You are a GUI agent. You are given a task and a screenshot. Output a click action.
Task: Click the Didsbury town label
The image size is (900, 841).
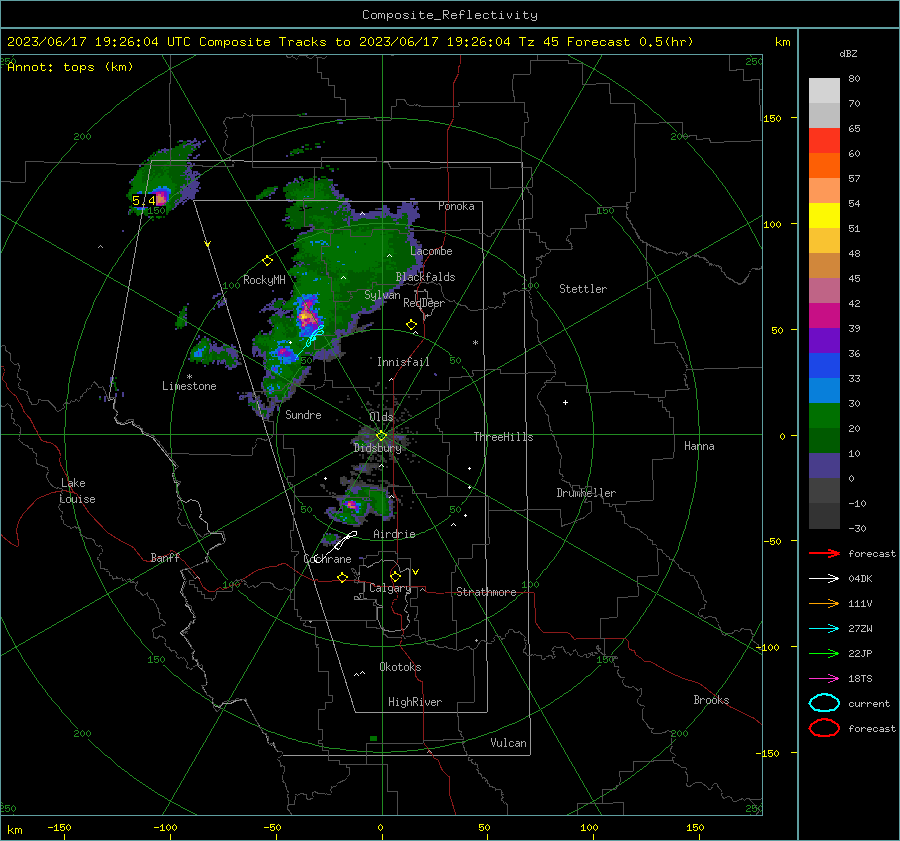click(377, 448)
